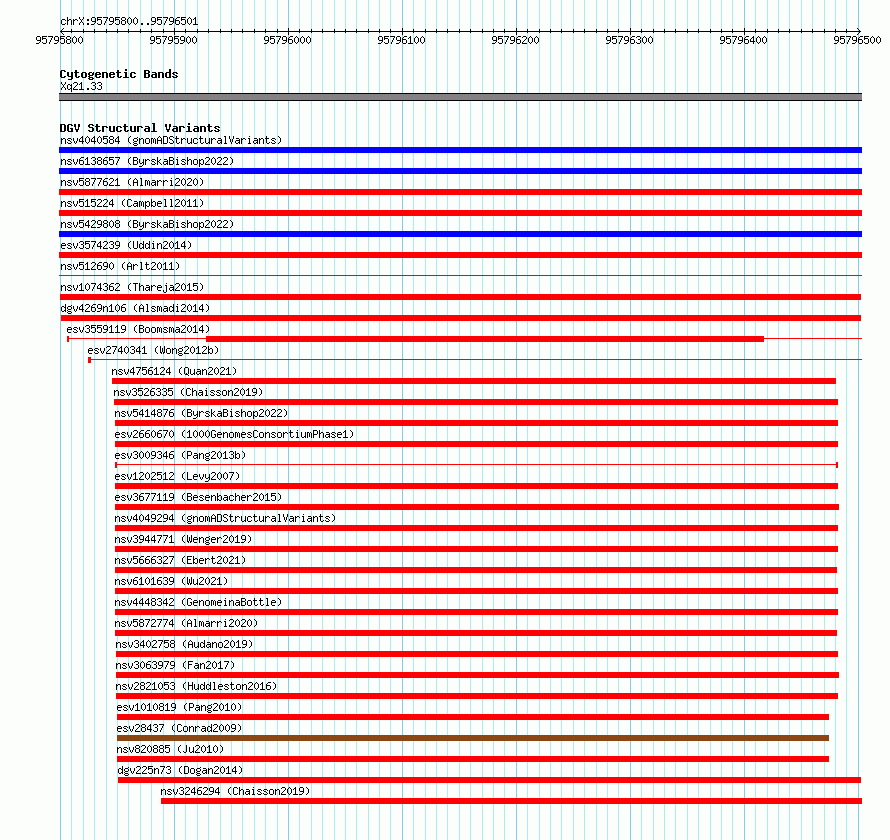The width and height of the screenshot is (890, 840).
Task: Click ruler coordinate 95796500
Action: point(857,40)
